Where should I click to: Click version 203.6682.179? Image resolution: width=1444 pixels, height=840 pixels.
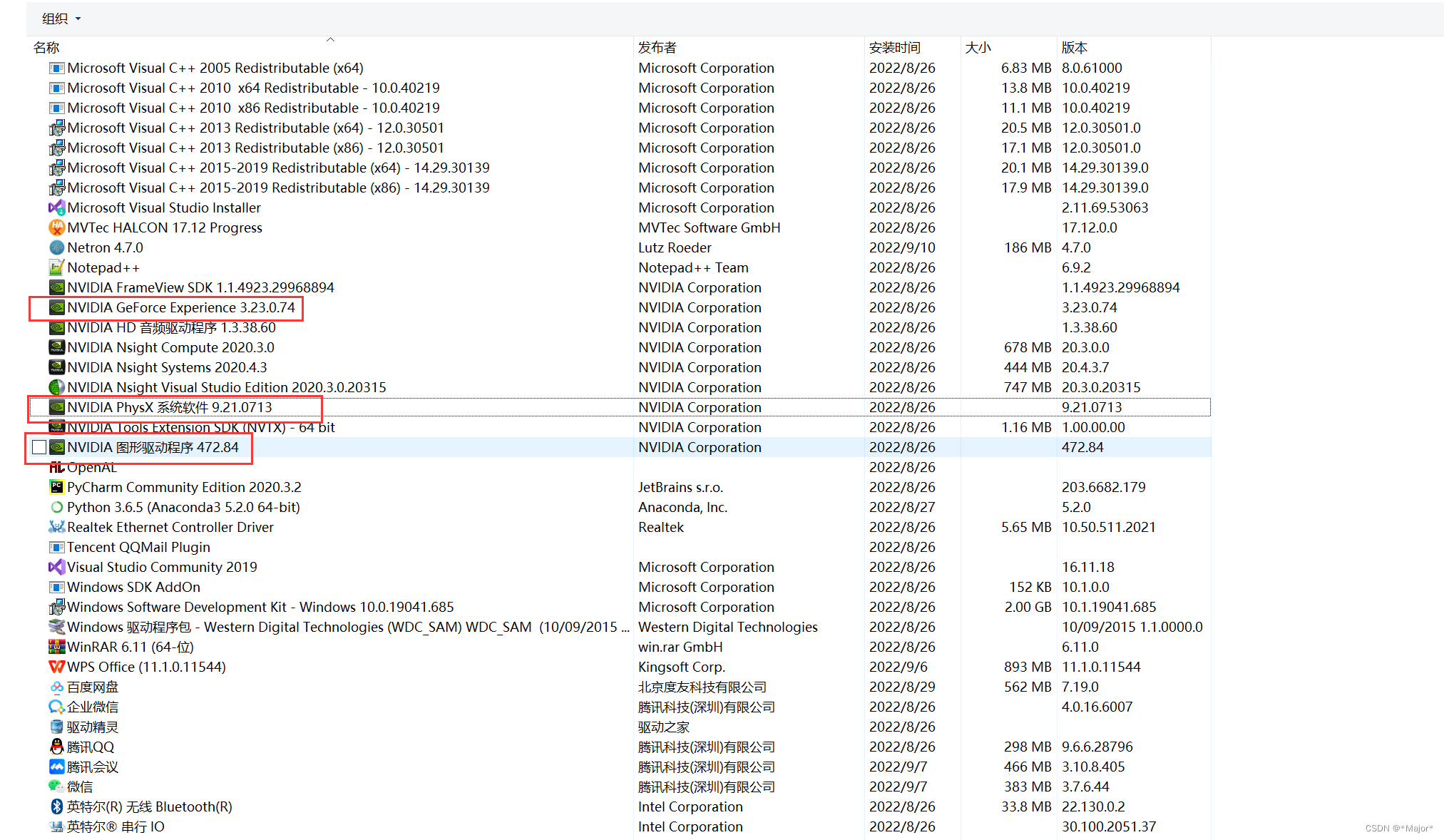point(1103,487)
